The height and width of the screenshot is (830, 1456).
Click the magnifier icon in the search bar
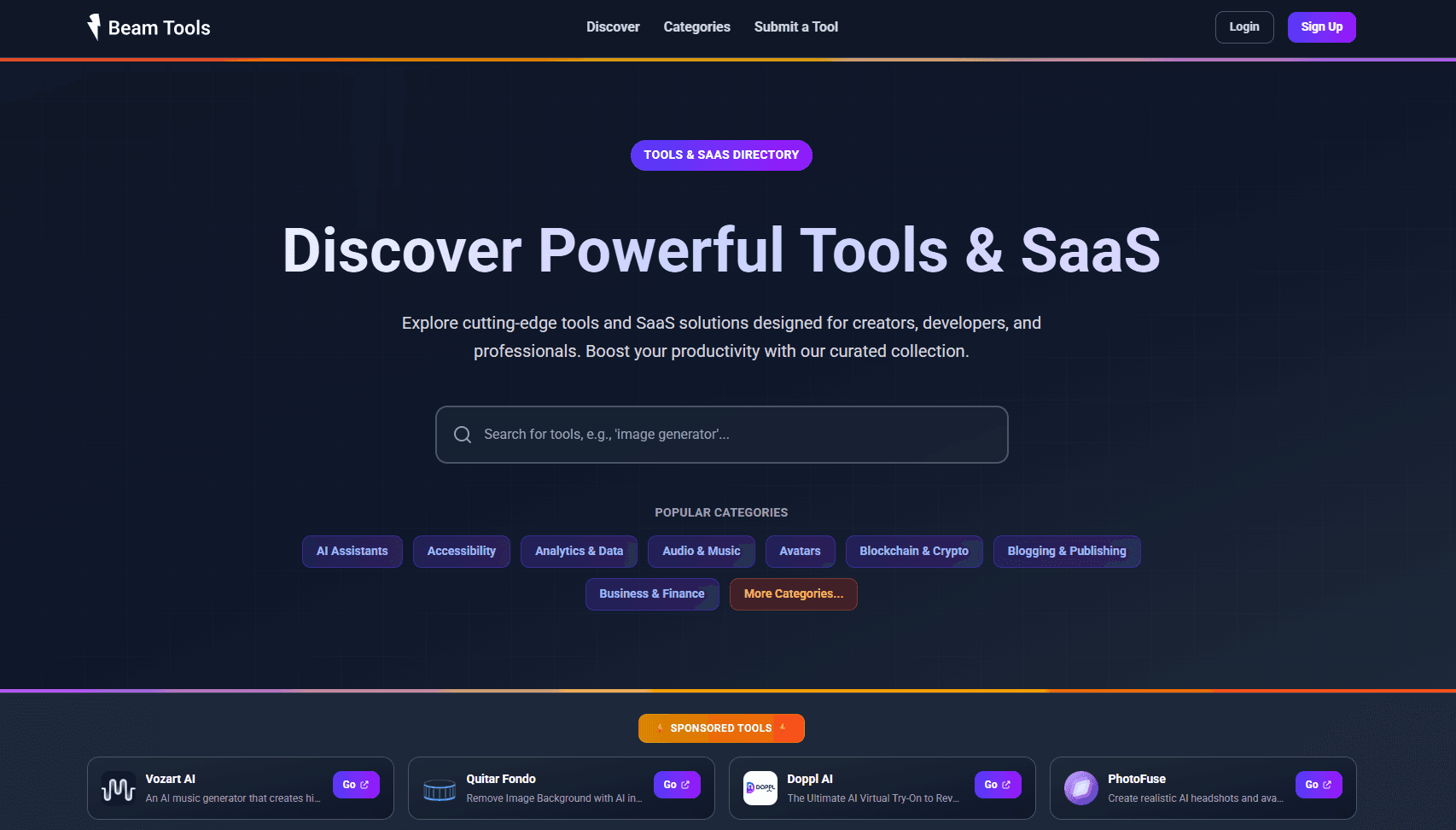coord(462,435)
